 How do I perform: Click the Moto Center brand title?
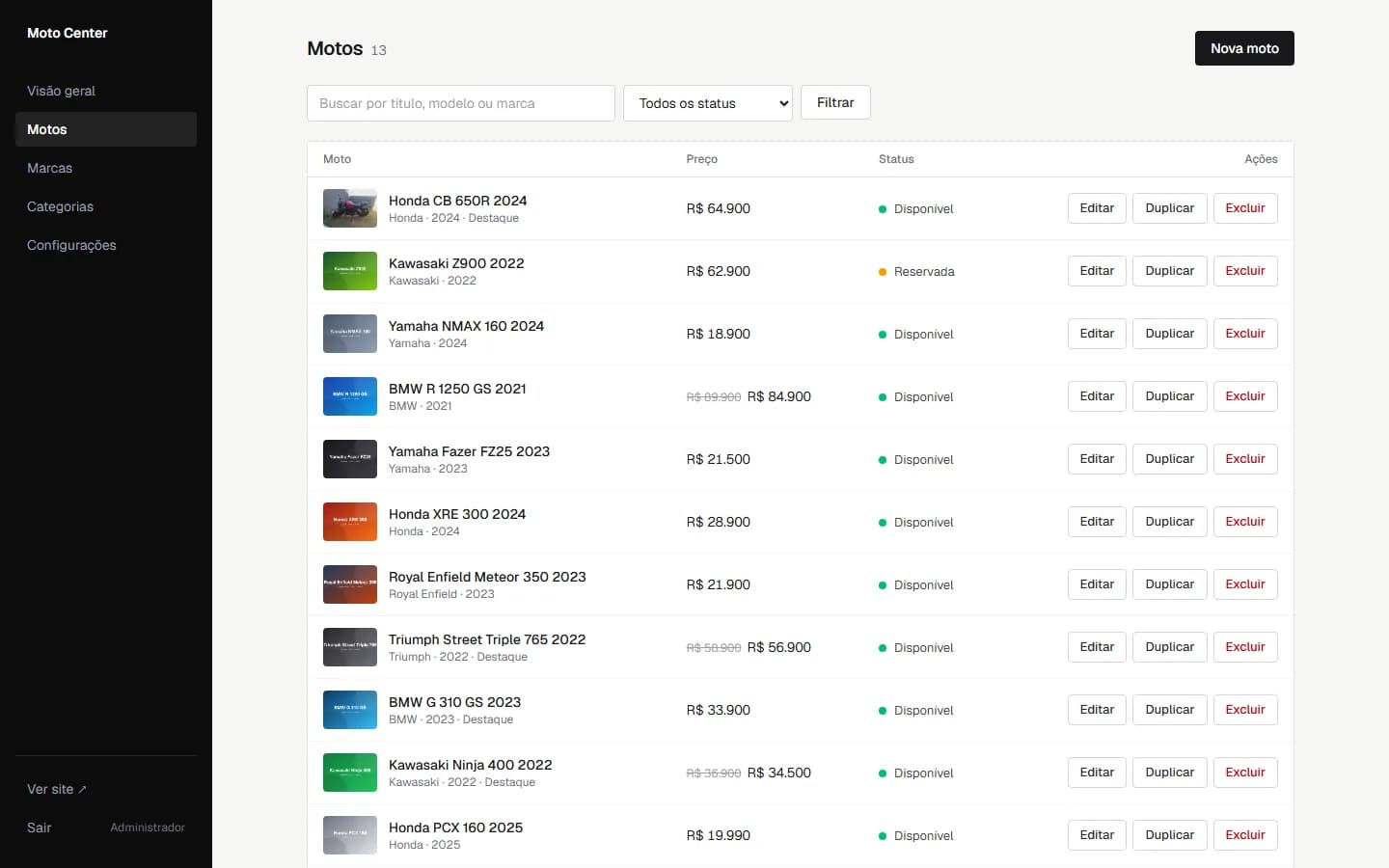point(68,33)
